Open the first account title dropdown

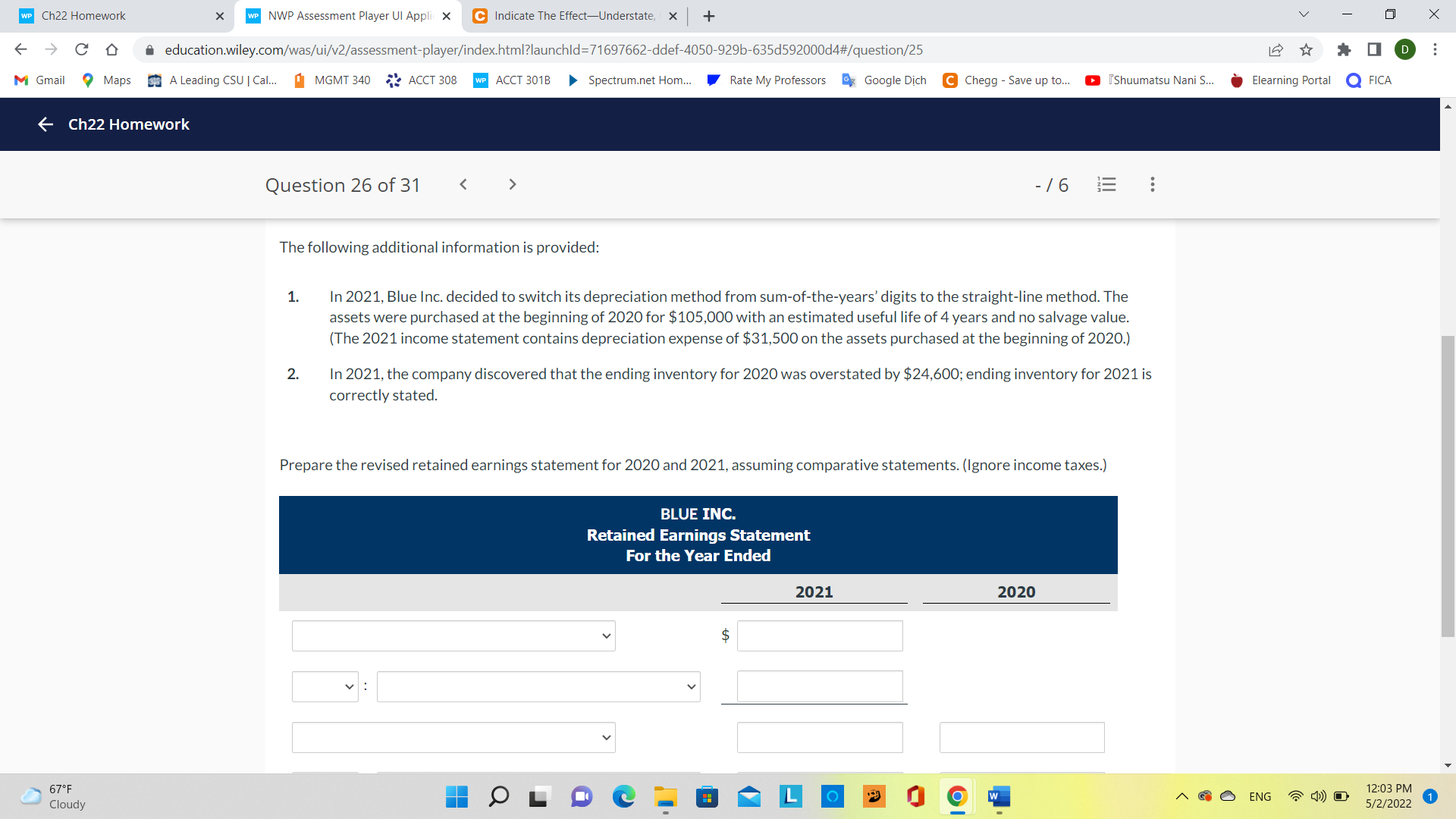click(x=453, y=635)
